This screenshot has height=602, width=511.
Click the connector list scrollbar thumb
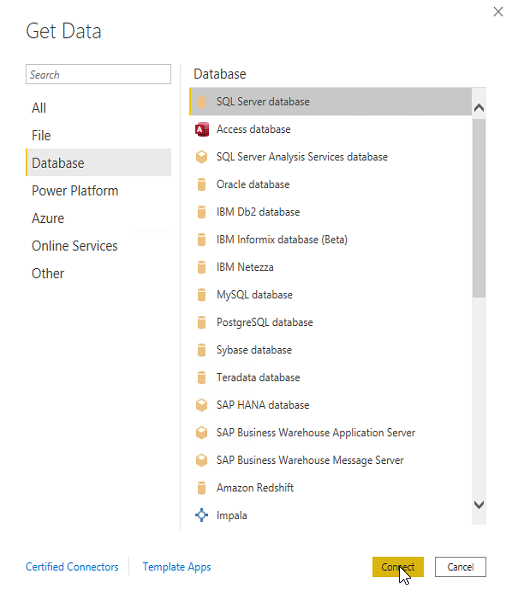479,208
